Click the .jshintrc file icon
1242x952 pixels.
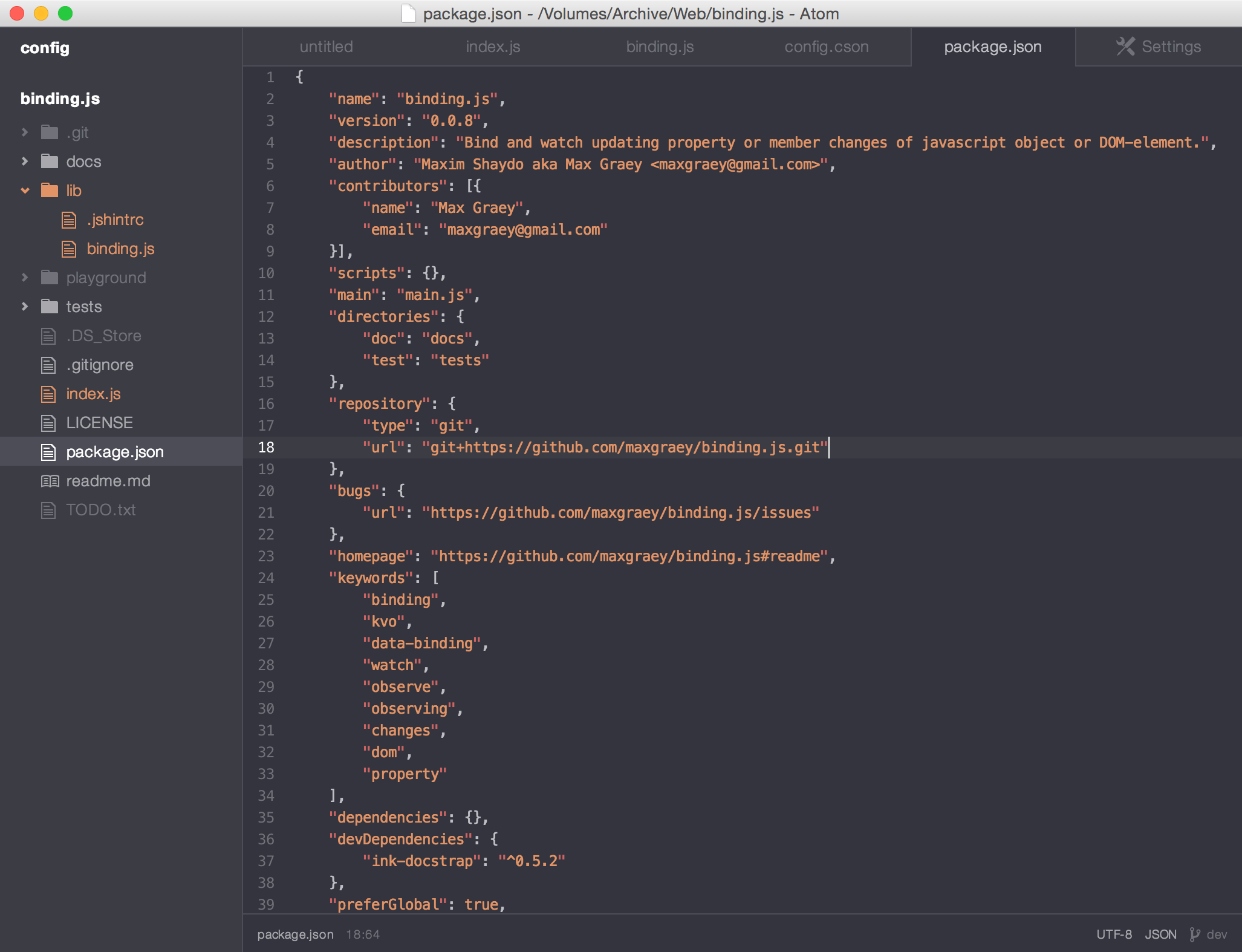point(70,220)
